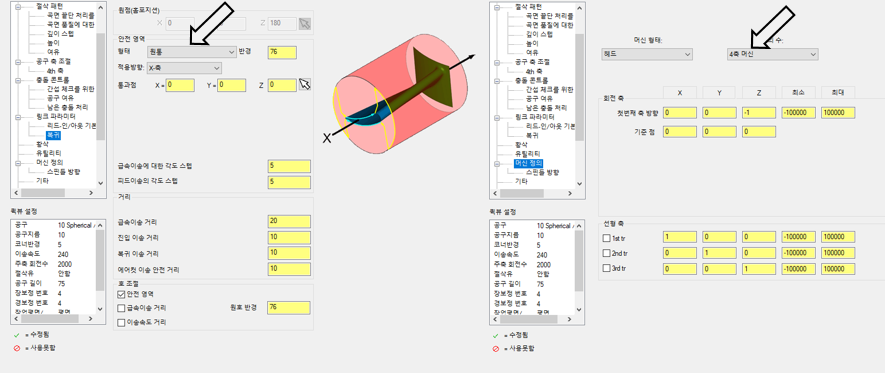Screen dimensions: 885x373
Task: Check the 1st tr linear axis box
Action: click(606, 238)
